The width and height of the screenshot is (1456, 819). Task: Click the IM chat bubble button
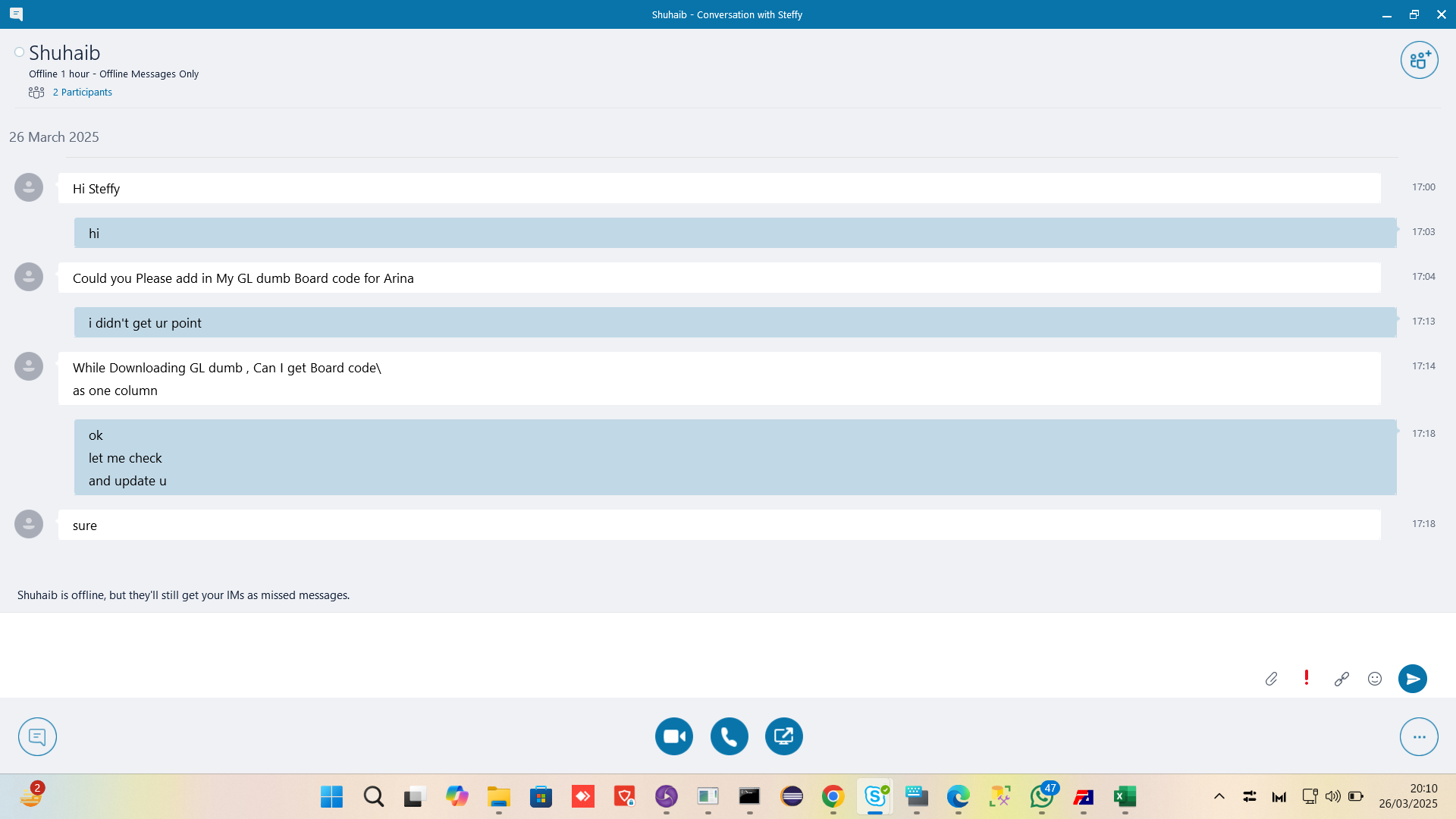[37, 736]
